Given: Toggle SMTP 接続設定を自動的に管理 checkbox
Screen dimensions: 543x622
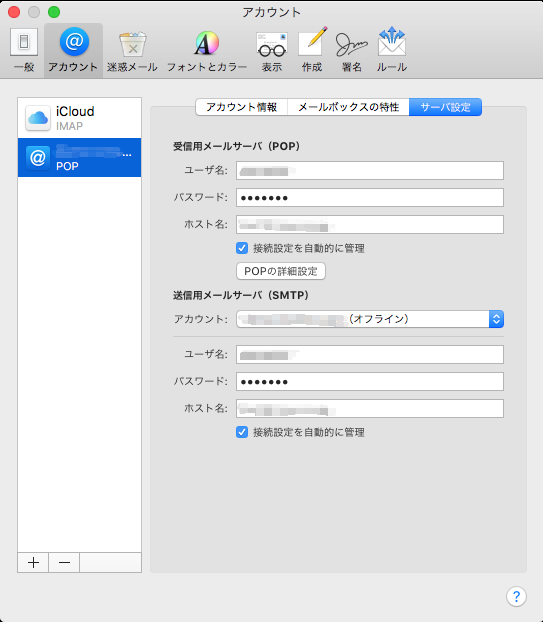Looking at the screenshot, I should [242, 432].
